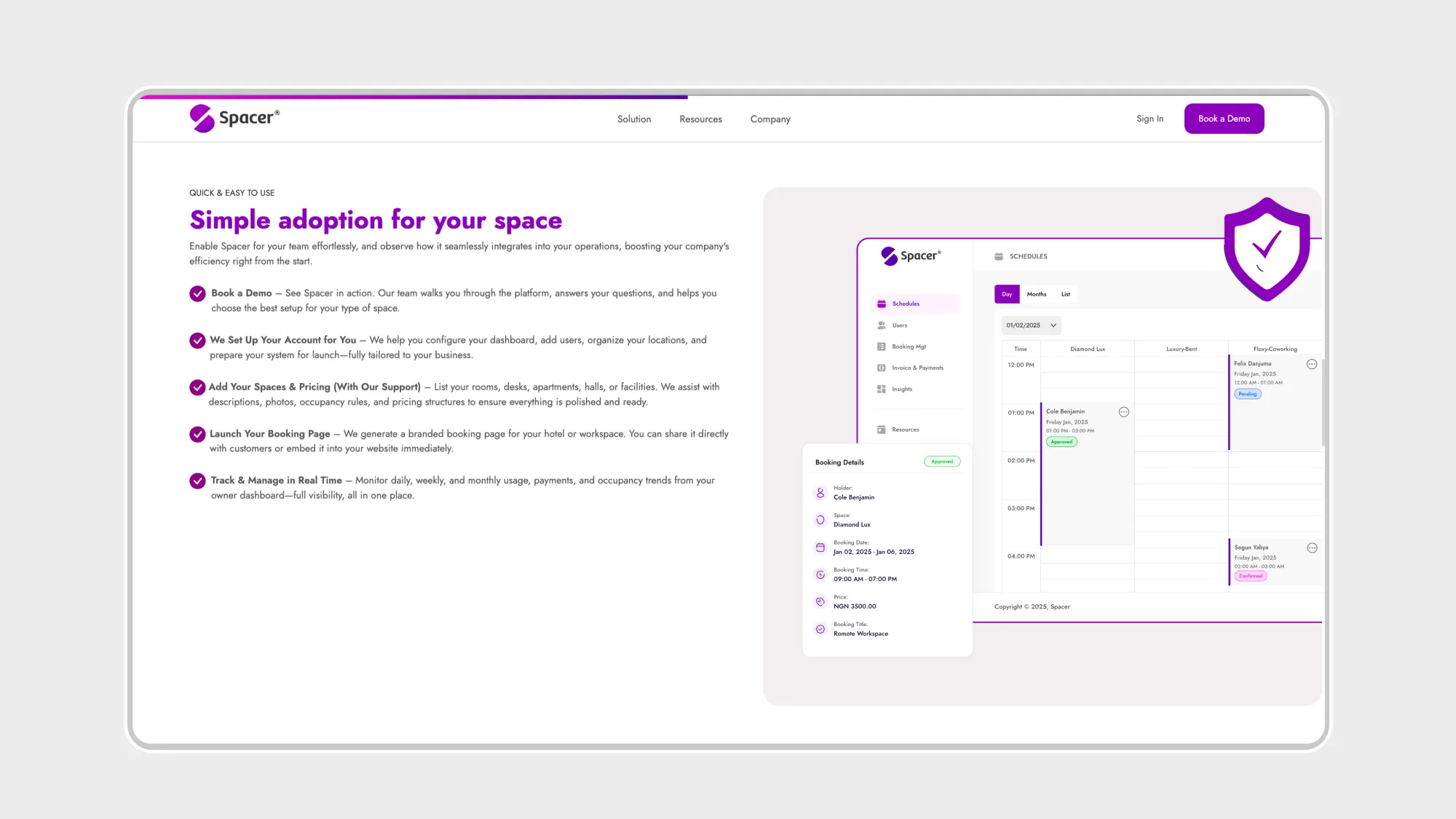Image resolution: width=1456 pixels, height=819 pixels.
Task: Click the Space icon next to Diamond Lux
Action: point(820,520)
